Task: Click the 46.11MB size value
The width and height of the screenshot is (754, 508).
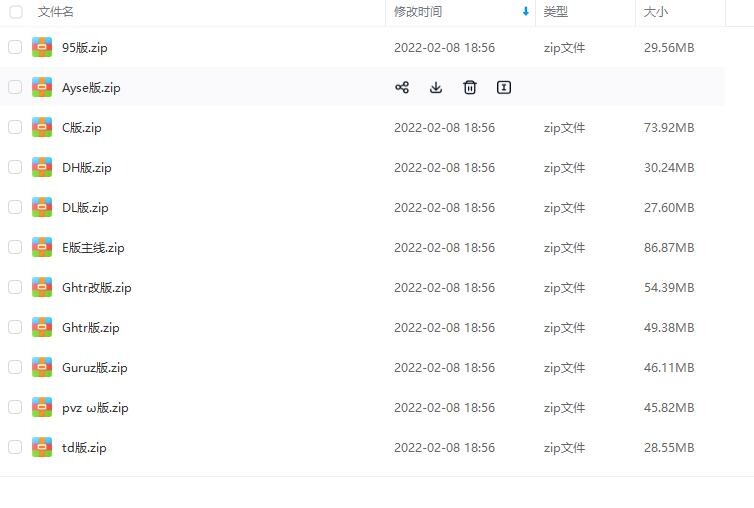Action: 669,368
